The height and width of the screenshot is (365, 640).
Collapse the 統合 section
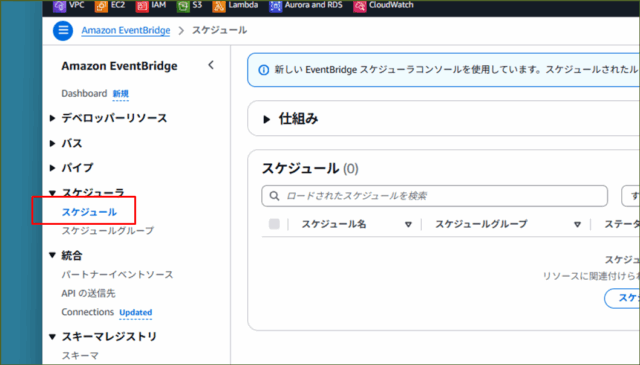tap(52, 256)
